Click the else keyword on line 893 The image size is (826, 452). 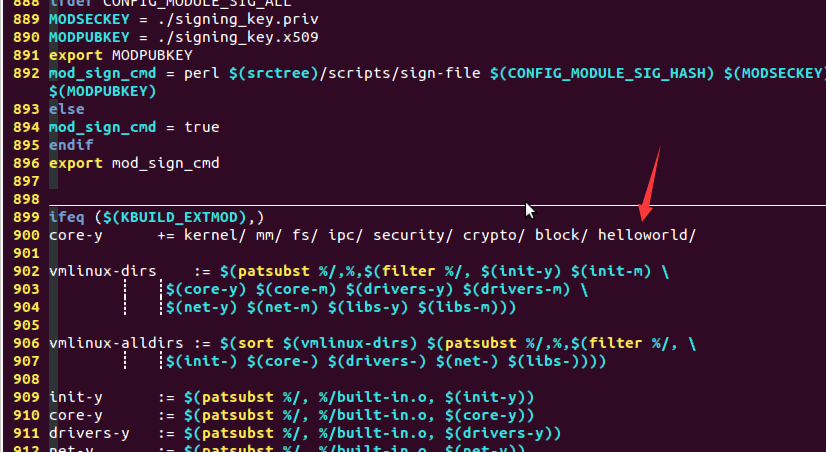pyautogui.click(x=67, y=109)
